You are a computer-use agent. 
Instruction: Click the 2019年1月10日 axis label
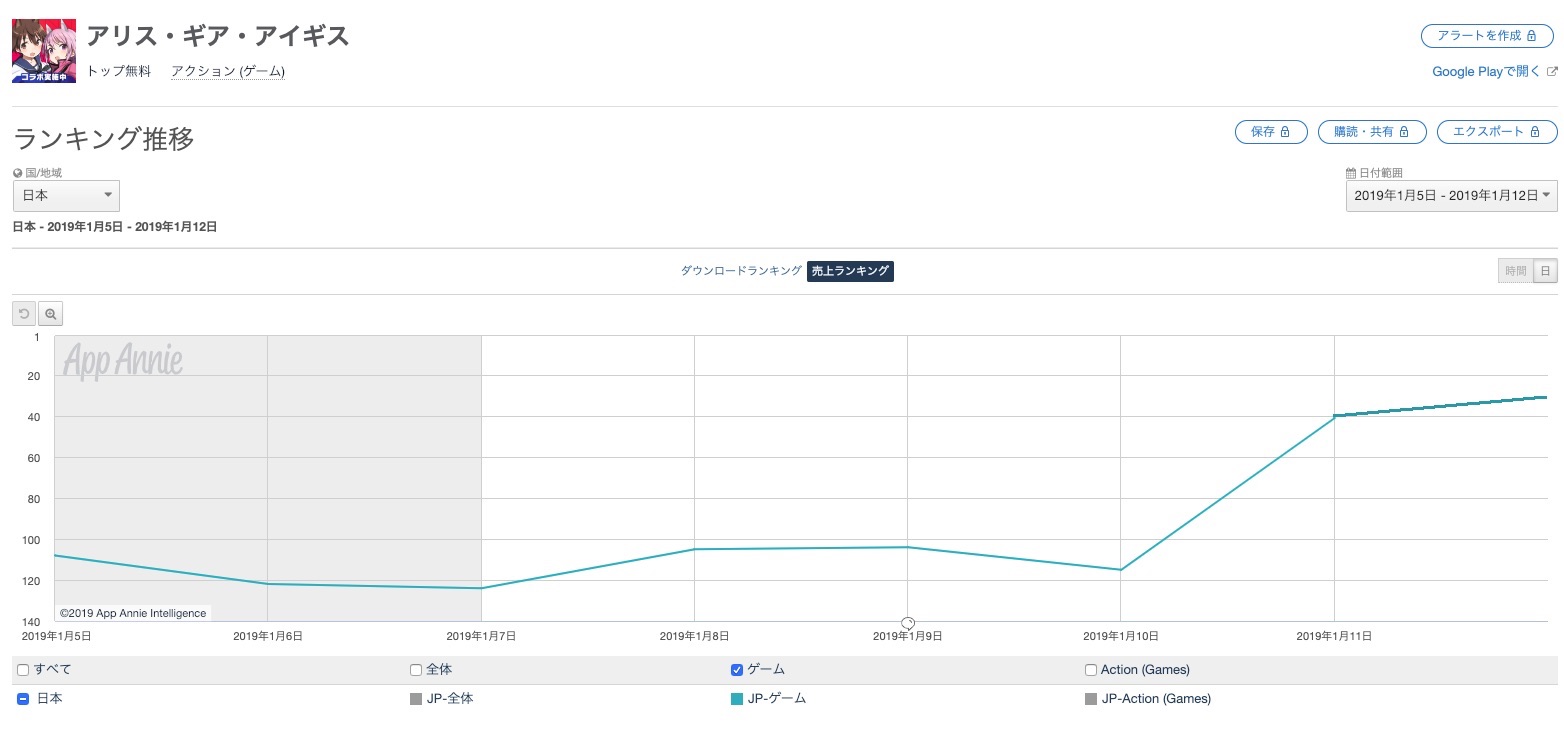click(1120, 636)
